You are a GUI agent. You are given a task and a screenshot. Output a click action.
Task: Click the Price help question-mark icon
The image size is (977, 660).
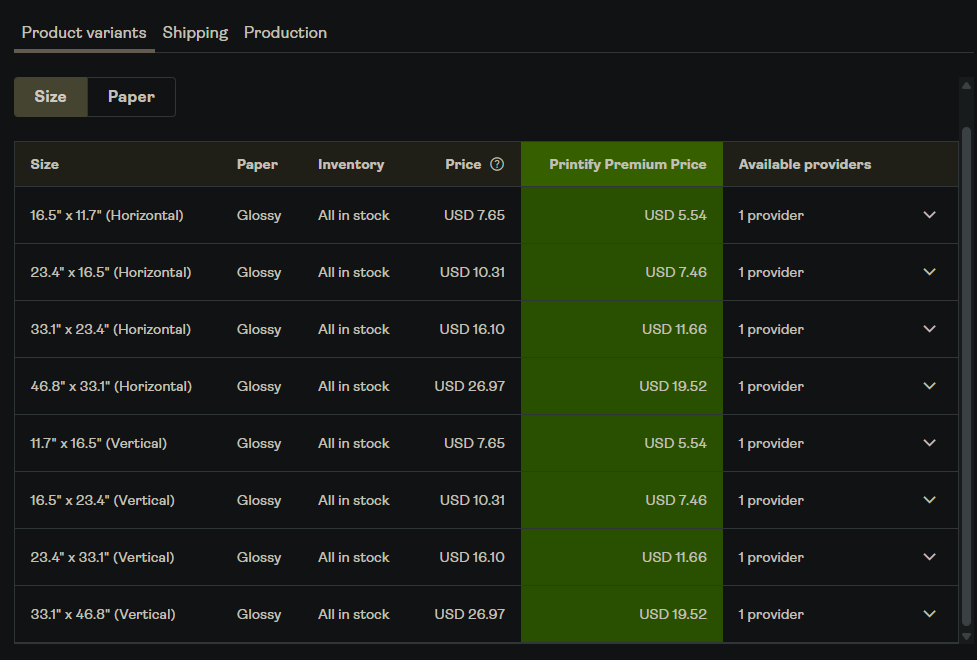pos(497,165)
